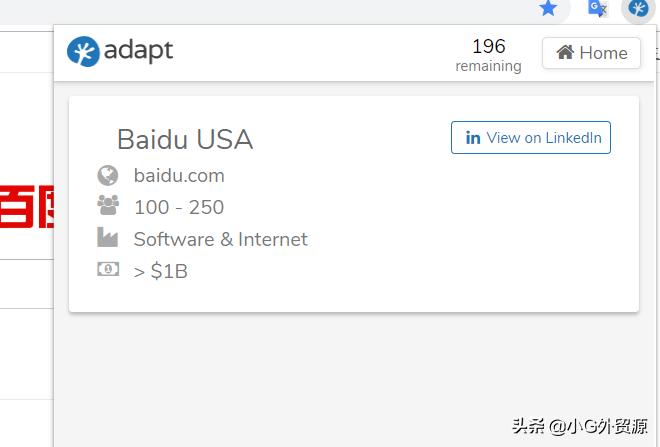Open View on LinkedIn button
Image resolution: width=660 pixels, height=447 pixels.
pyautogui.click(x=531, y=138)
